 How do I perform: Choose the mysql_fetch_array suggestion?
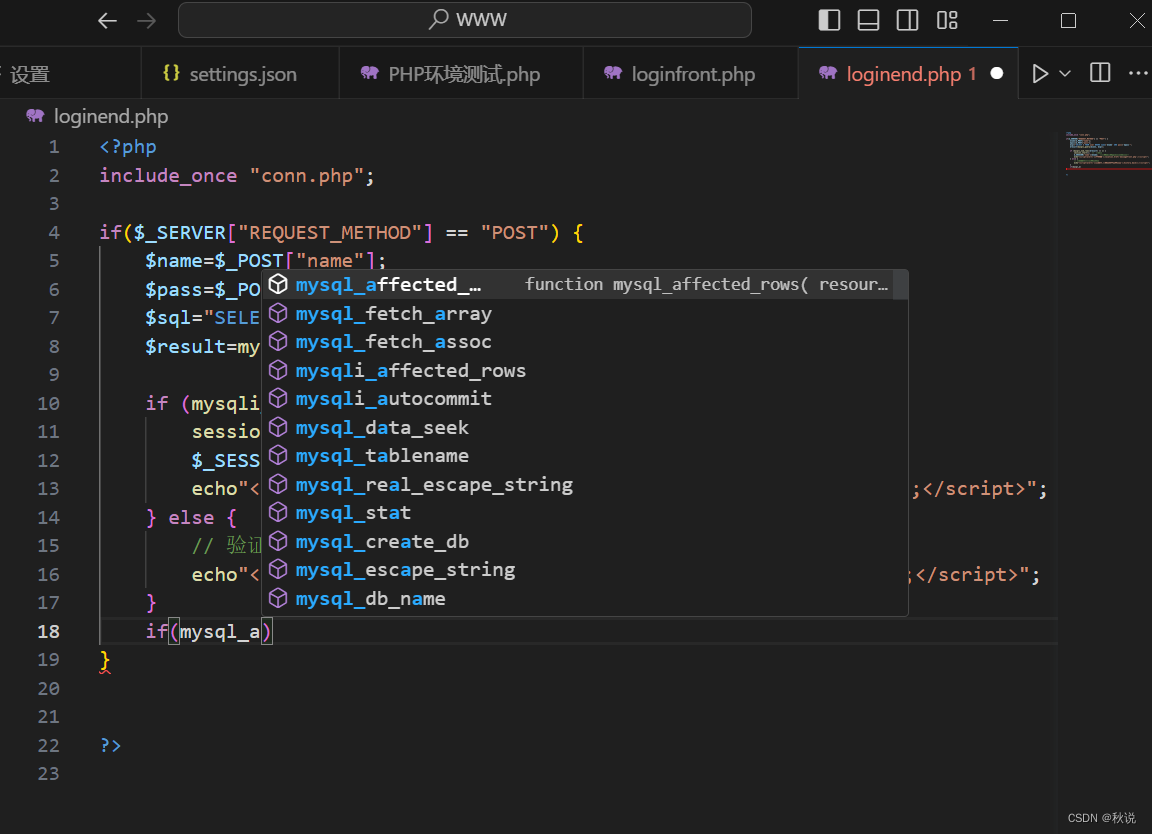(x=585, y=314)
